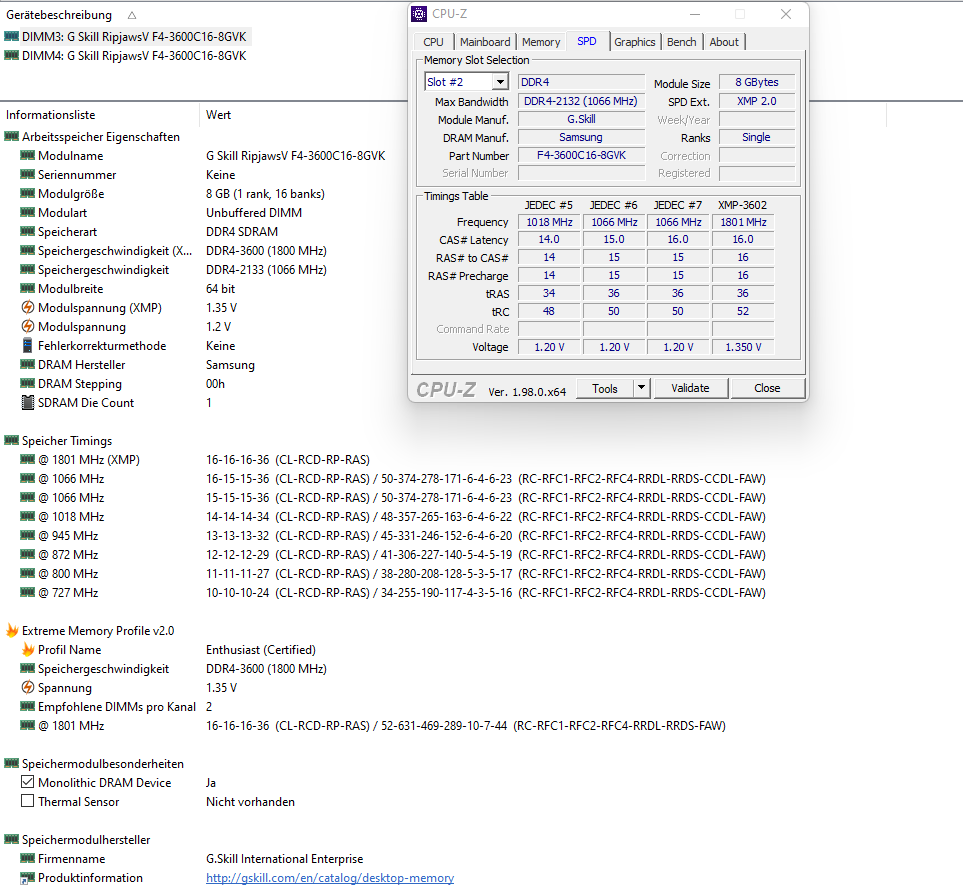Click the Arbeitsspeicher Eigenschaften section icon
Viewport: 963px width, 890px height.
point(11,136)
